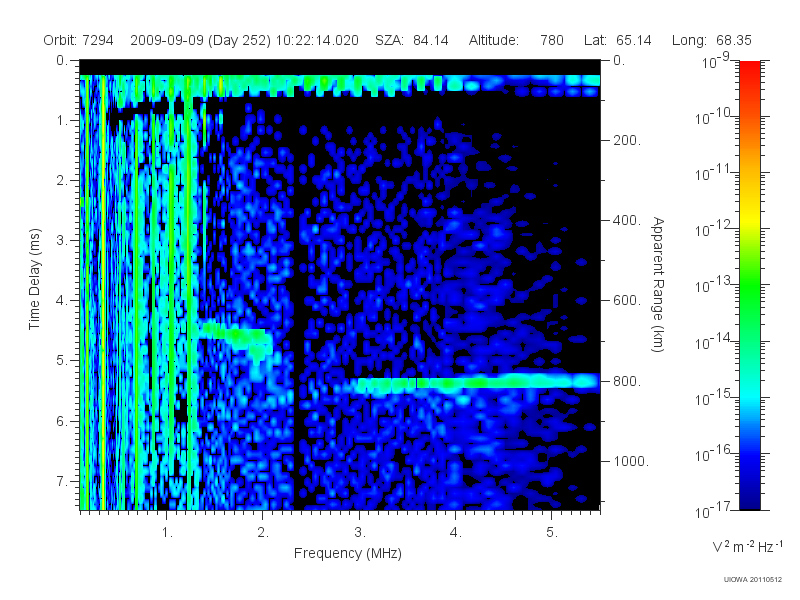Click the red top of the color scale
The image size is (800, 600).
749,69
